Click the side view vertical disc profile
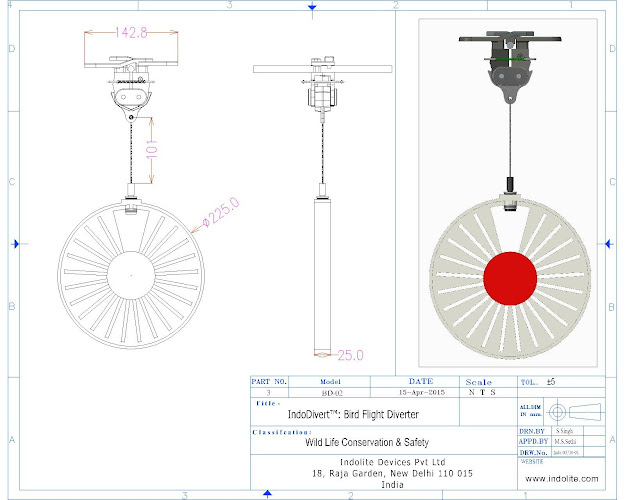625x500 pixels. click(x=322, y=275)
